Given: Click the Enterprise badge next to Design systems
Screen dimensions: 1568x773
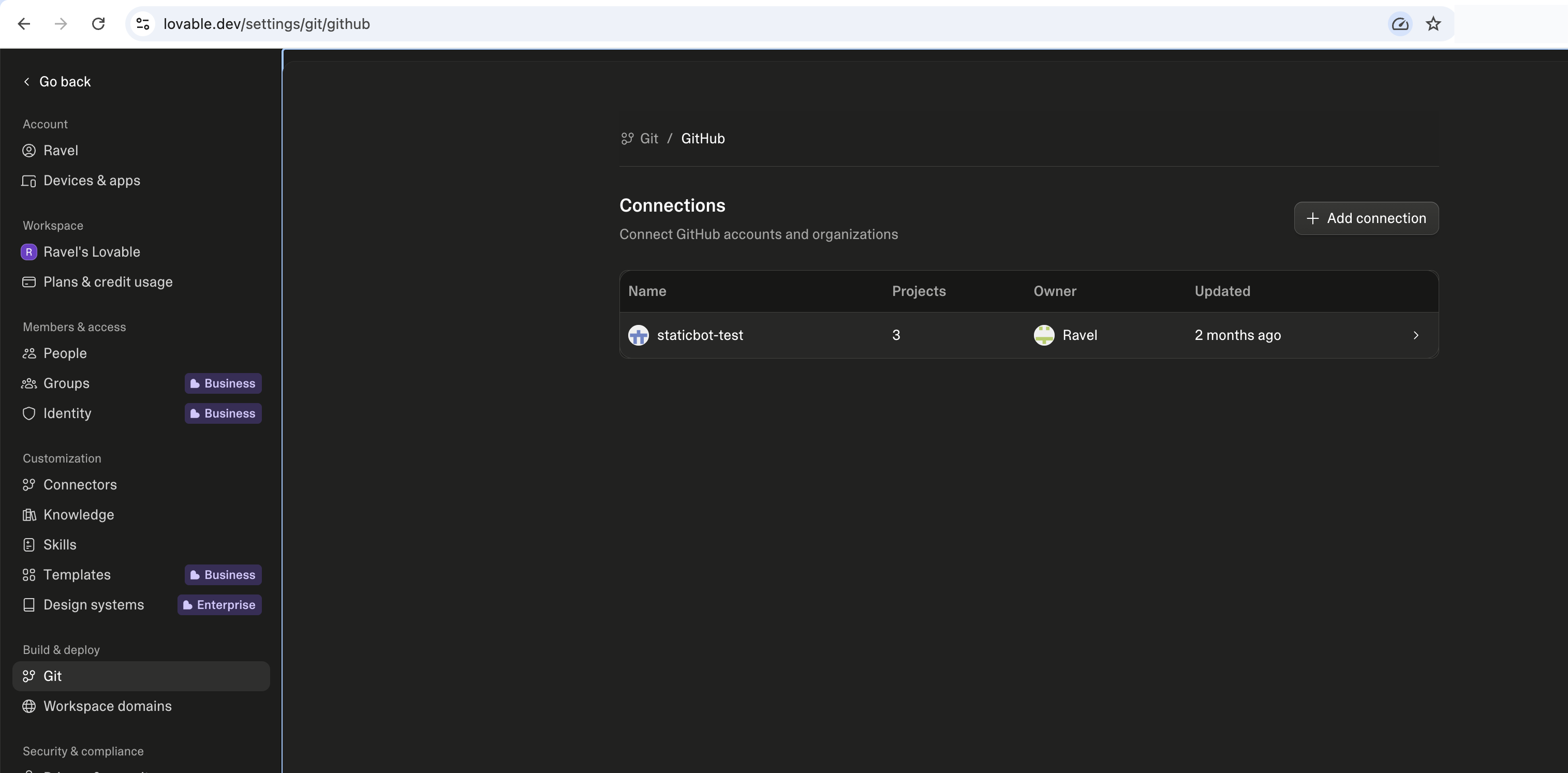Looking at the screenshot, I should (x=220, y=605).
